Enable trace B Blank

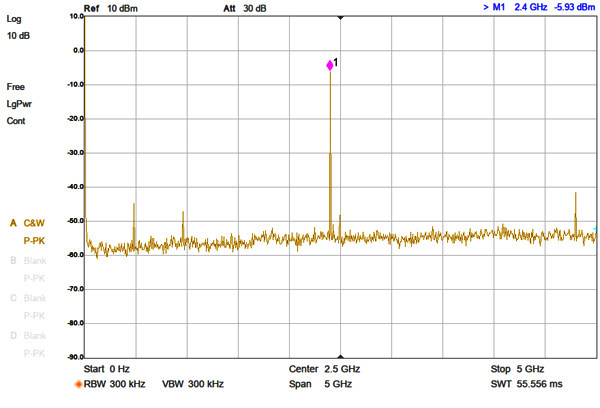[28, 261]
